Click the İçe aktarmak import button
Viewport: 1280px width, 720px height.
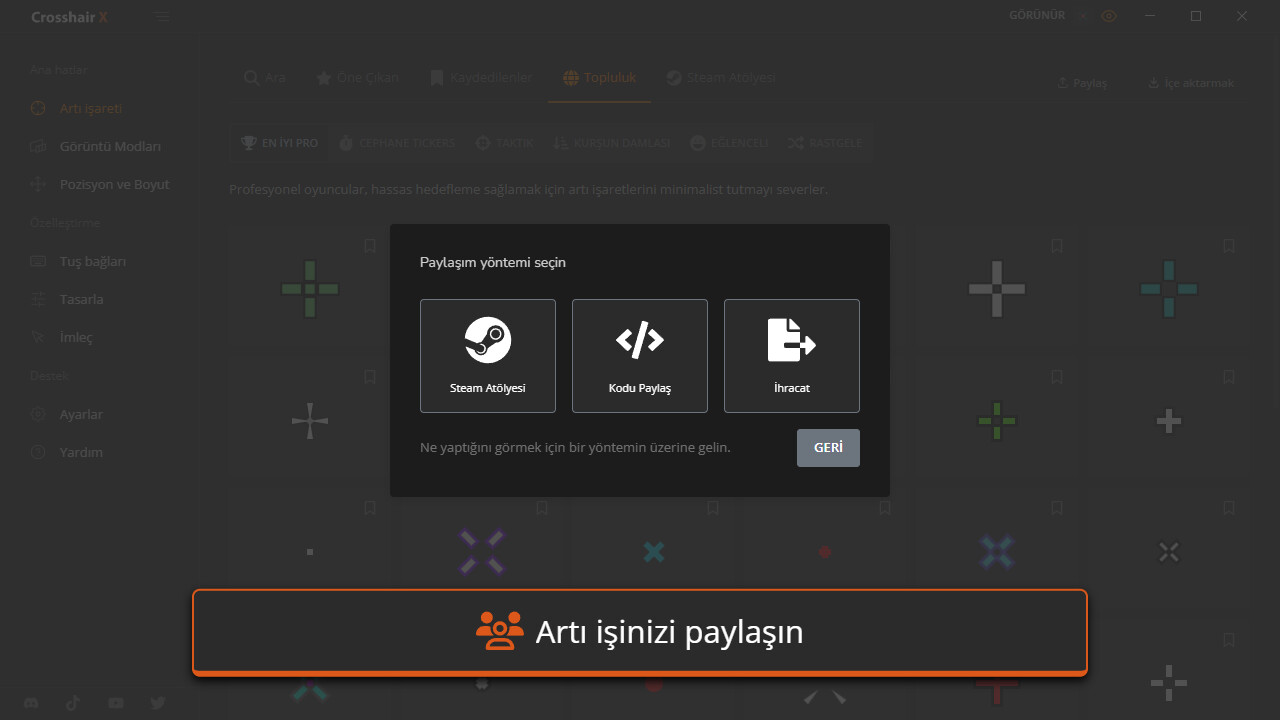pos(1190,83)
